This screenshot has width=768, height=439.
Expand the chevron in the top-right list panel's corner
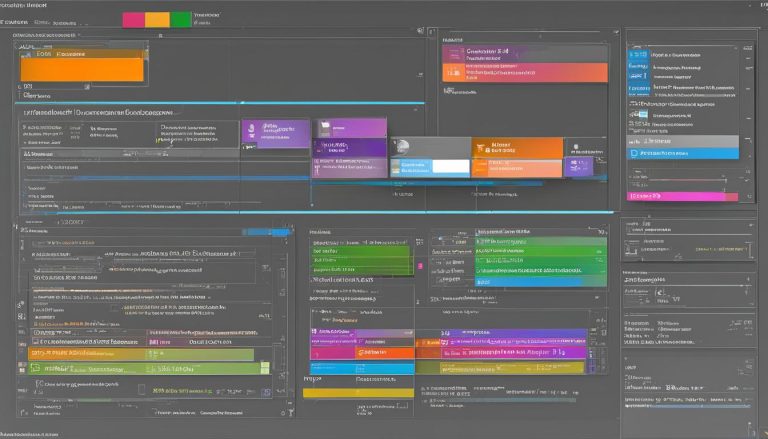click(x=735, y=48)
